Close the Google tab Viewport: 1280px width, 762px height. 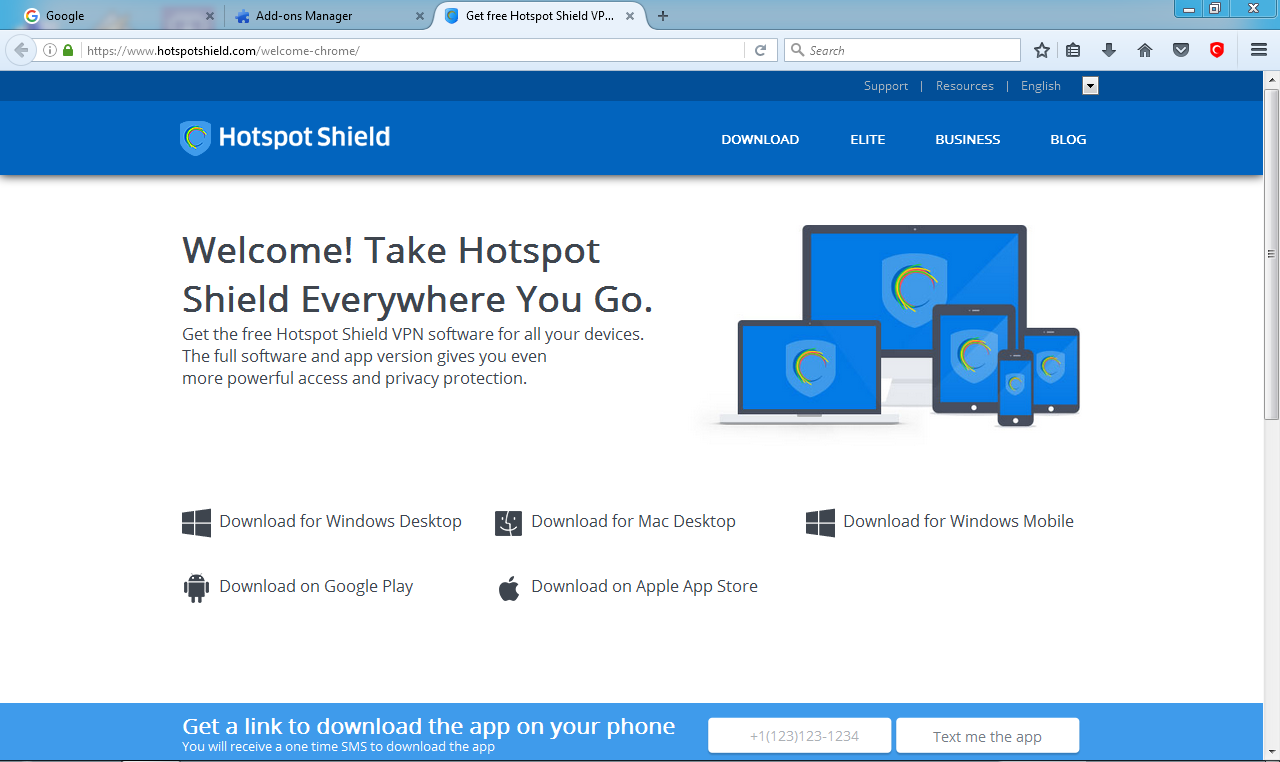pos(209,16)
